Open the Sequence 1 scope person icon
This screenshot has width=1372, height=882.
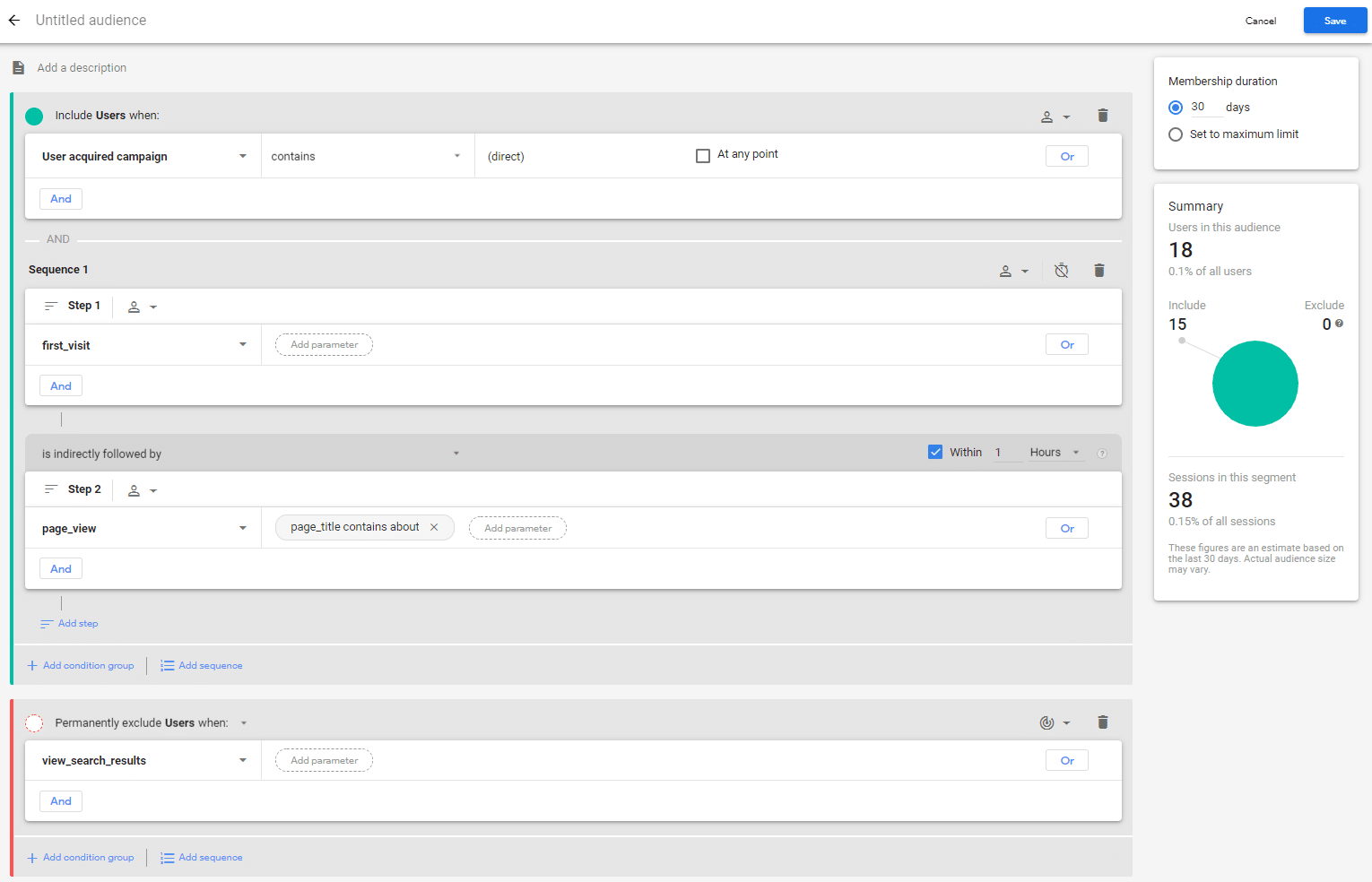coord(1013,271)
